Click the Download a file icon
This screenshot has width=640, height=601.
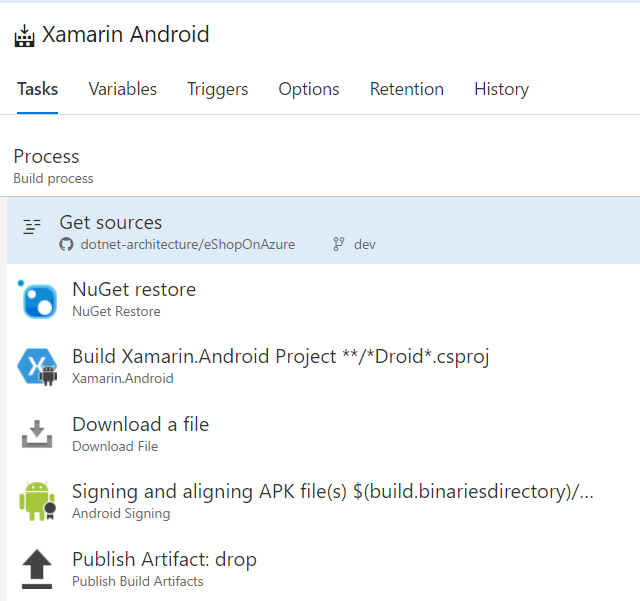[37, 434]
